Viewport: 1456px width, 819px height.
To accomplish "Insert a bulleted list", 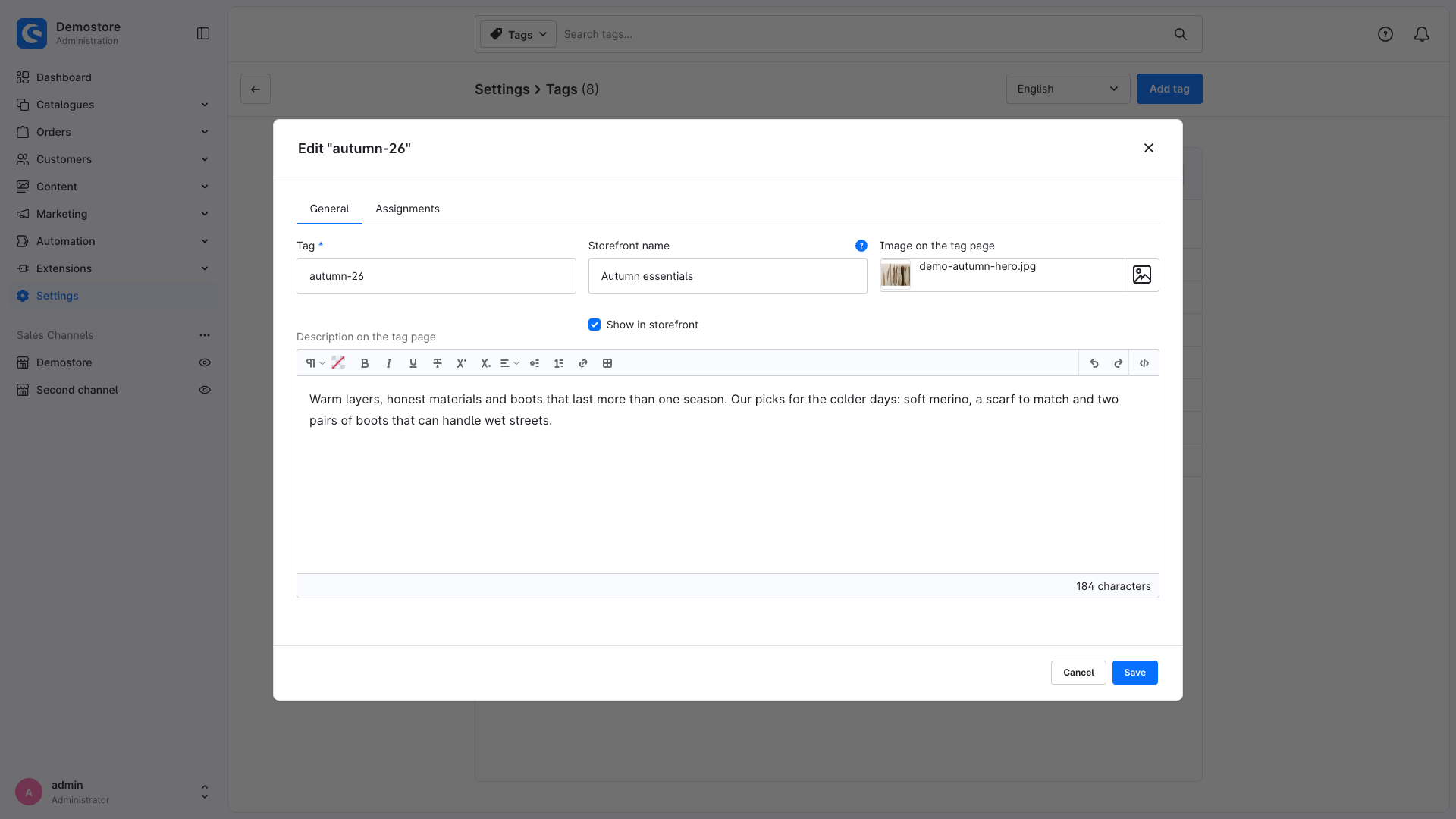I will click(535, 363).
